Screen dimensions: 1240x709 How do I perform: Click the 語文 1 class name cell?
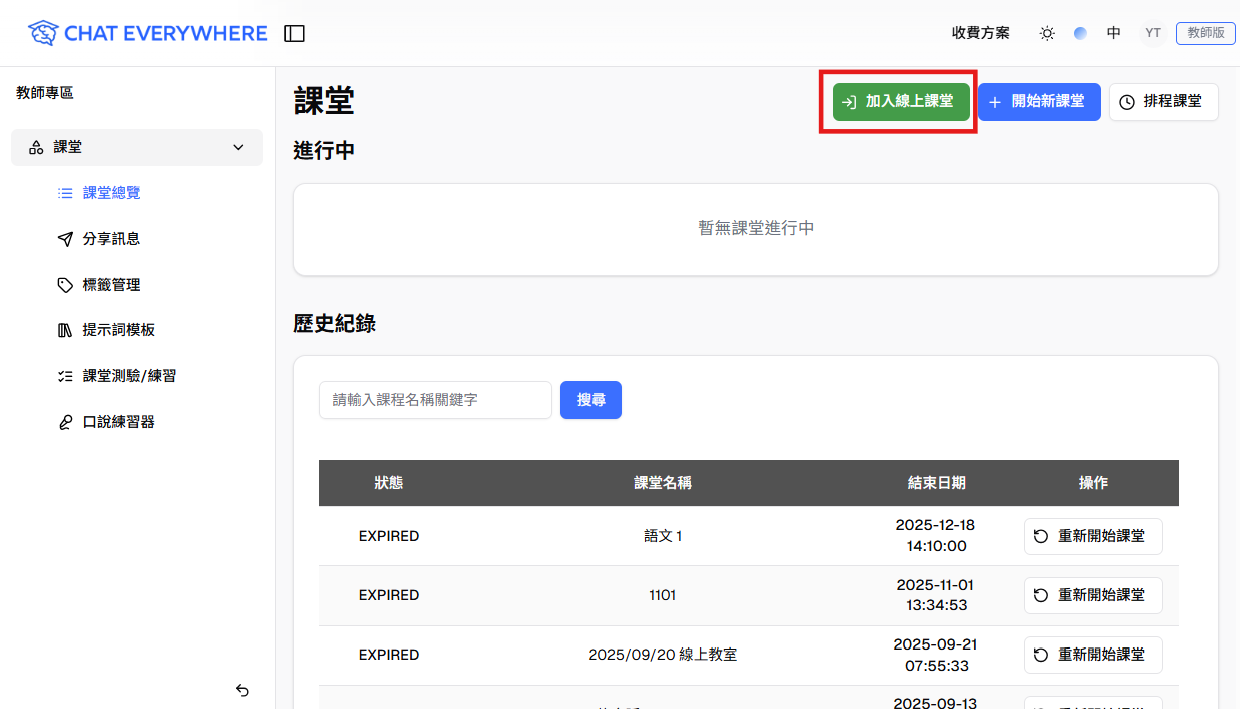coord(663,536)
